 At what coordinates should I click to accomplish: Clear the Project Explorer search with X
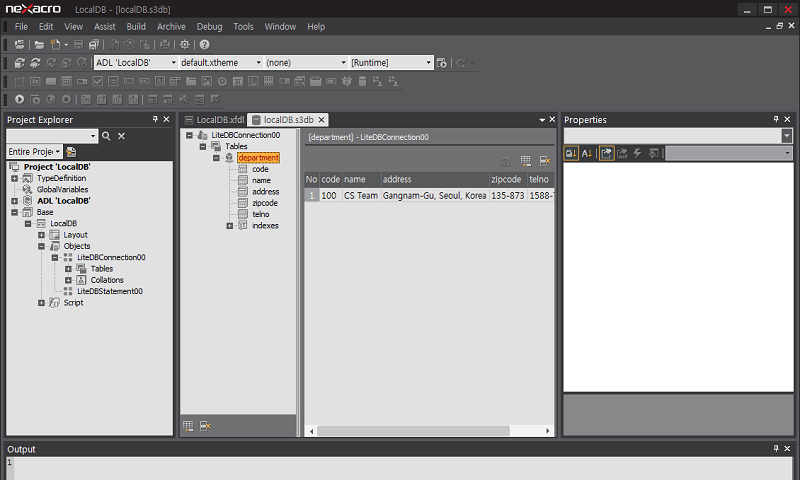[x=121, y=136]
